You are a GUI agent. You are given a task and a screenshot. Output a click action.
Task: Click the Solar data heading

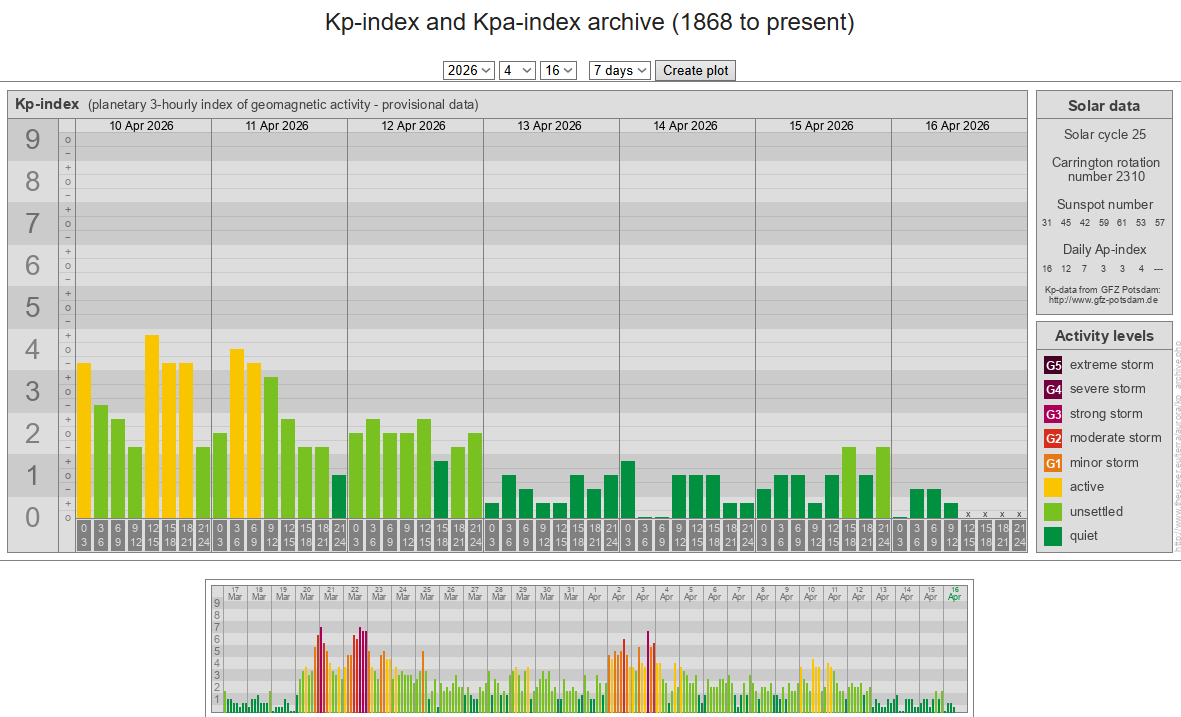tap(1104, 106)
